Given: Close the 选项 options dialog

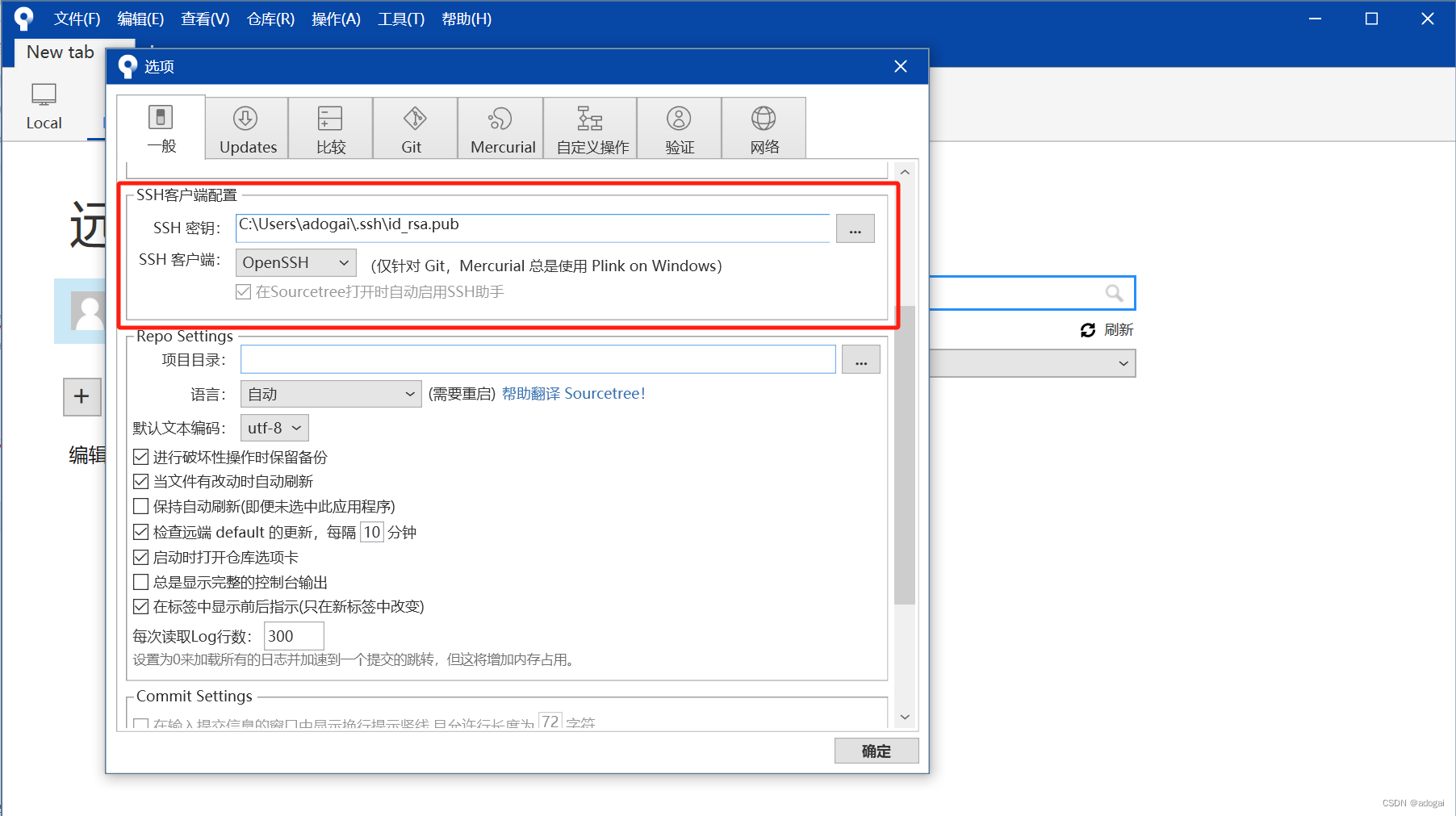Looking at the screenshot, I should point(901,66).
